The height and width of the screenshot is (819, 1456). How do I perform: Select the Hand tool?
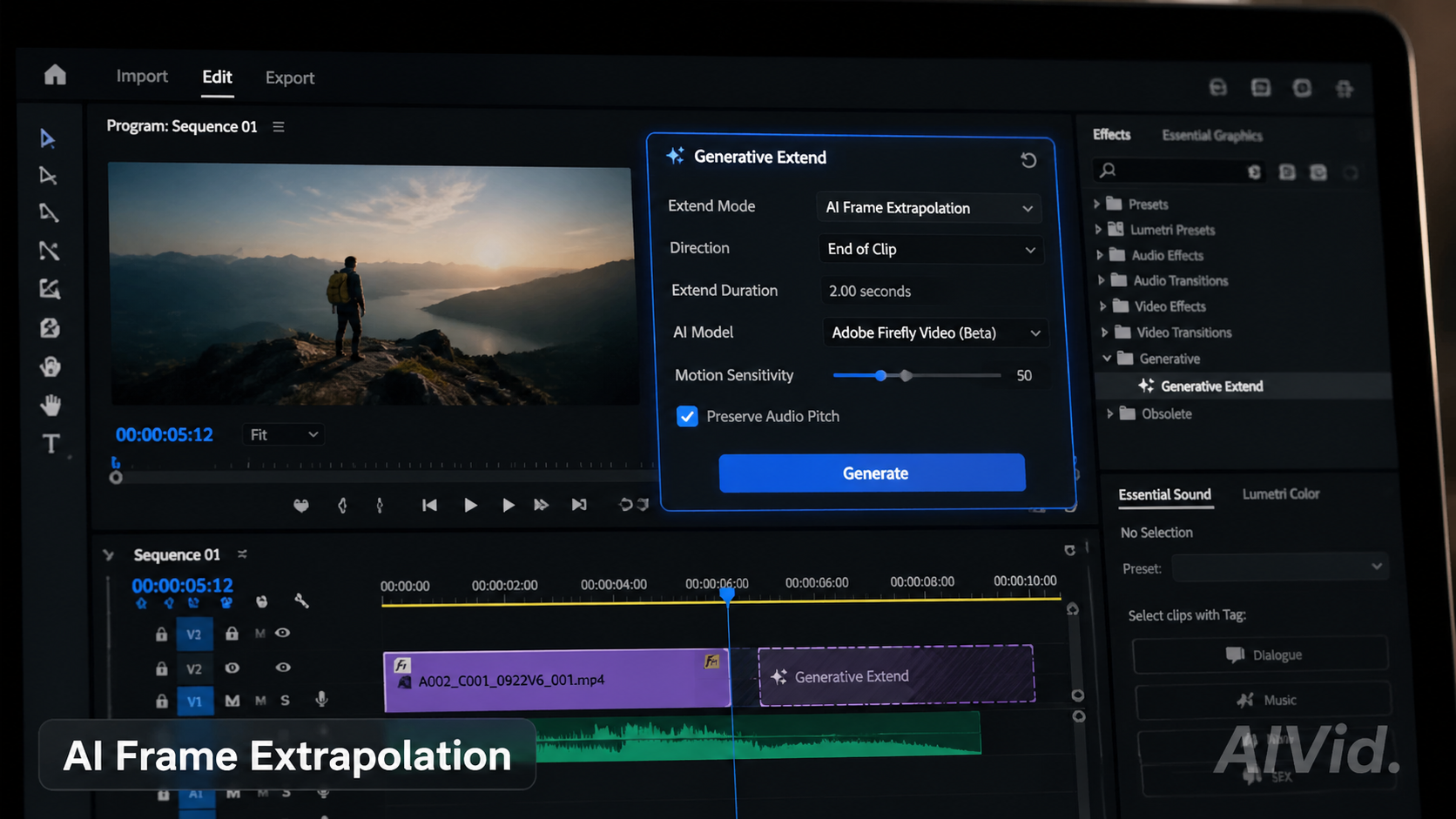(x=51, y=405)
